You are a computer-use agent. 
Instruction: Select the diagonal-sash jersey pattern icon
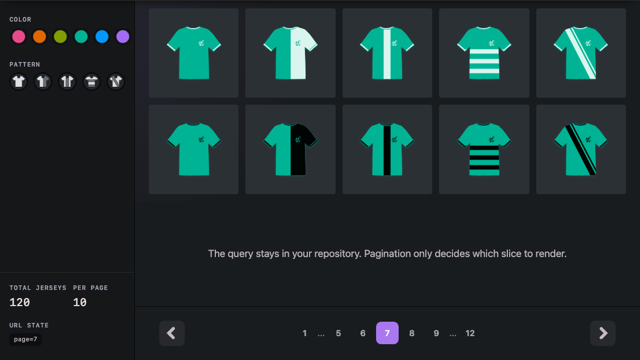click(116, 82)
